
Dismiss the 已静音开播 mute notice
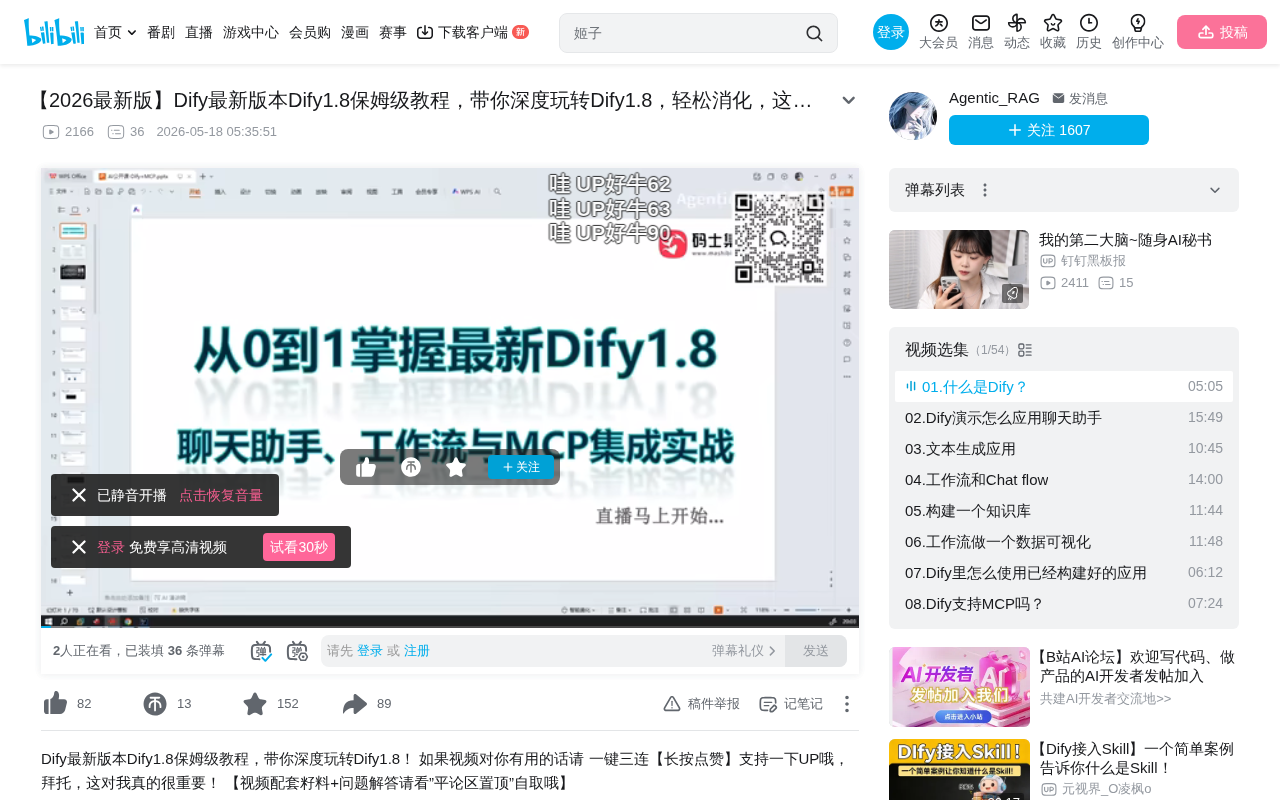(79, 495)
